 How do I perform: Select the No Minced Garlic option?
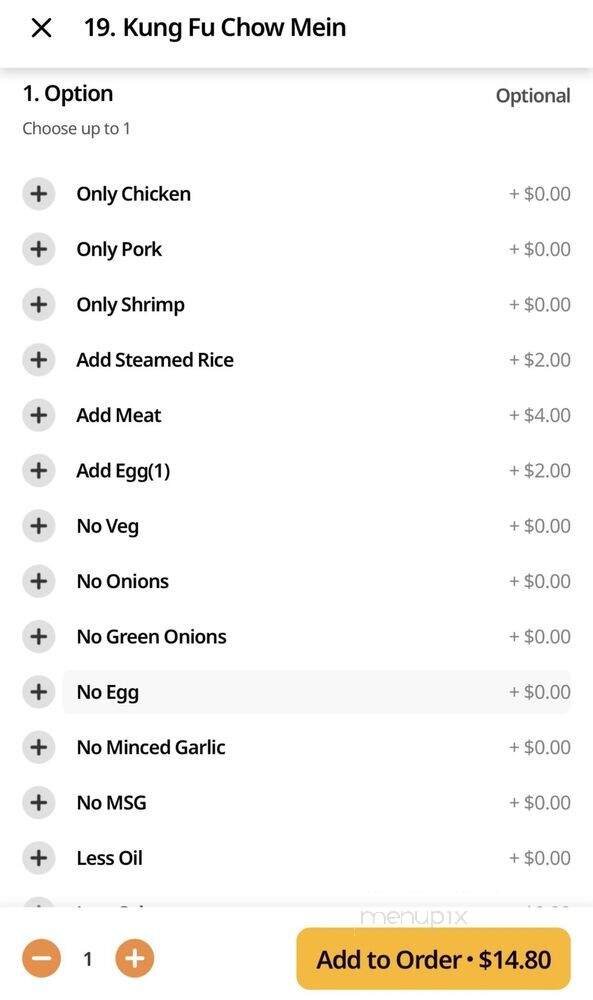click(x=38, y=746)
